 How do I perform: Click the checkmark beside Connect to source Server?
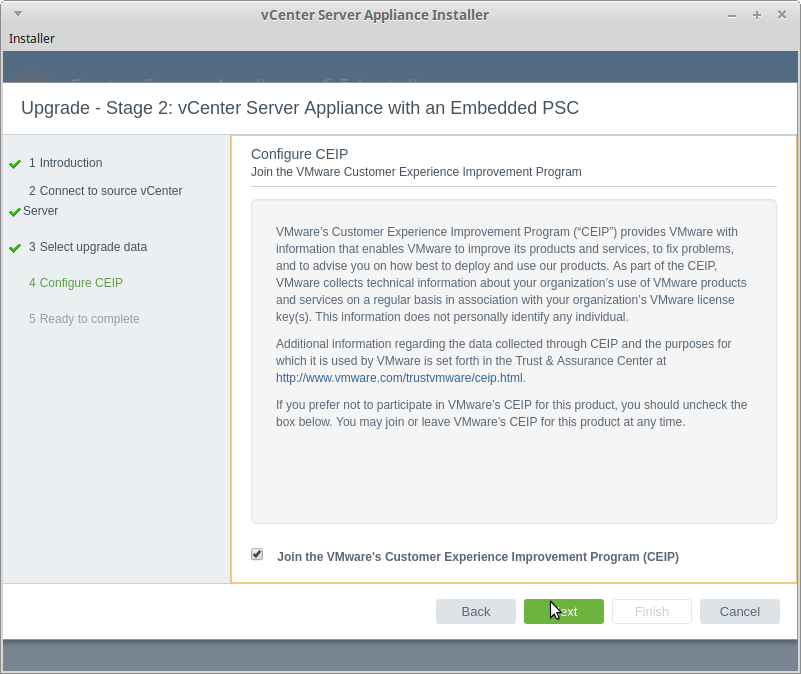tap(15, 212)
